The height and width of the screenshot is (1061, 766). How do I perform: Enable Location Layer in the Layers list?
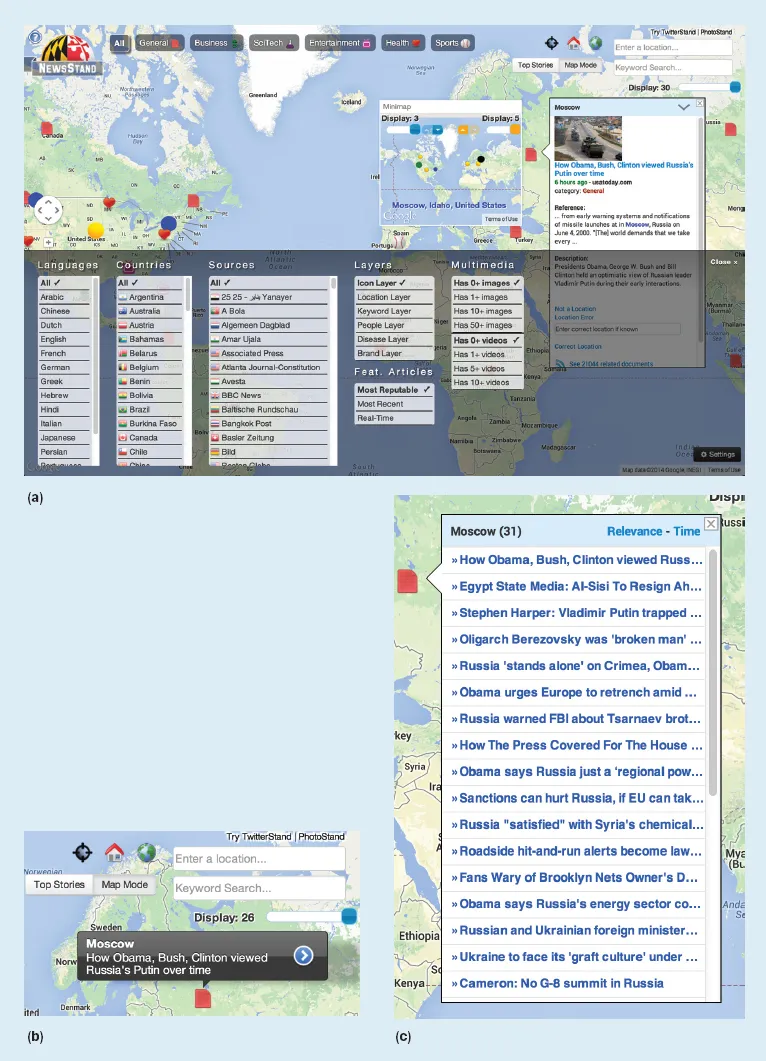394,297
